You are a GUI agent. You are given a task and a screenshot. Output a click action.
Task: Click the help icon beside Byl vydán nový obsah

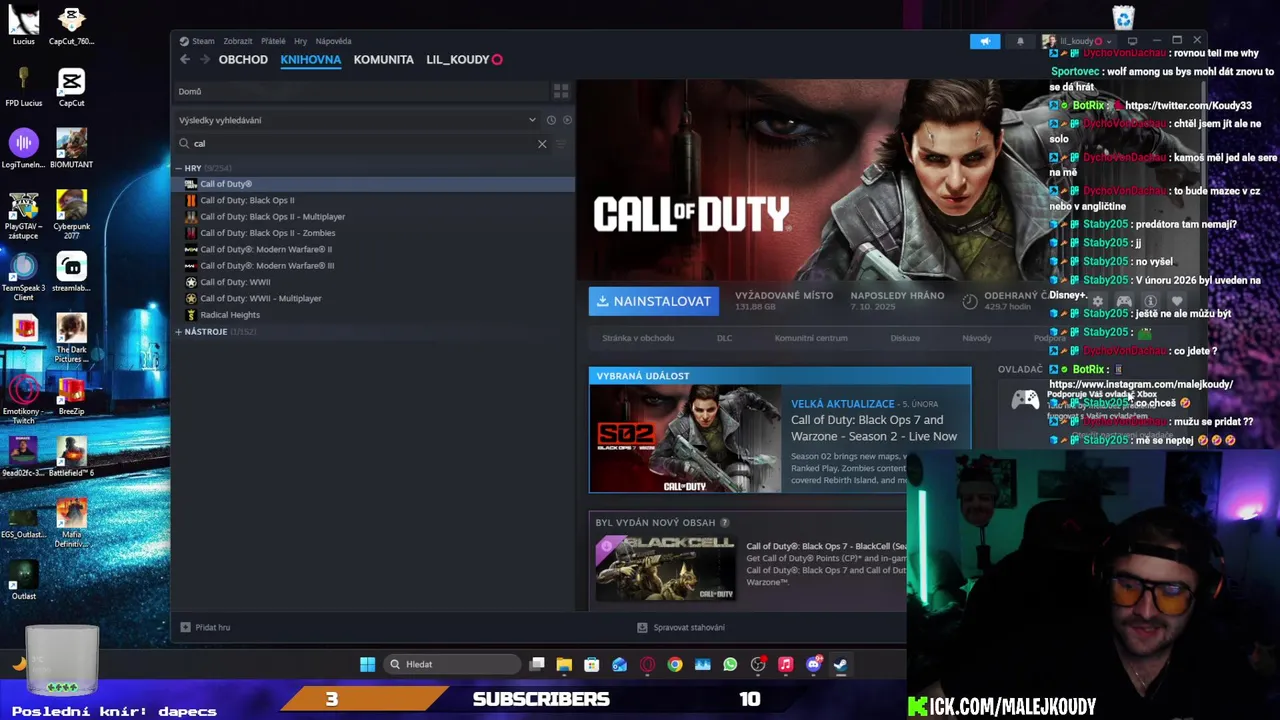click(x=724, y=523)
